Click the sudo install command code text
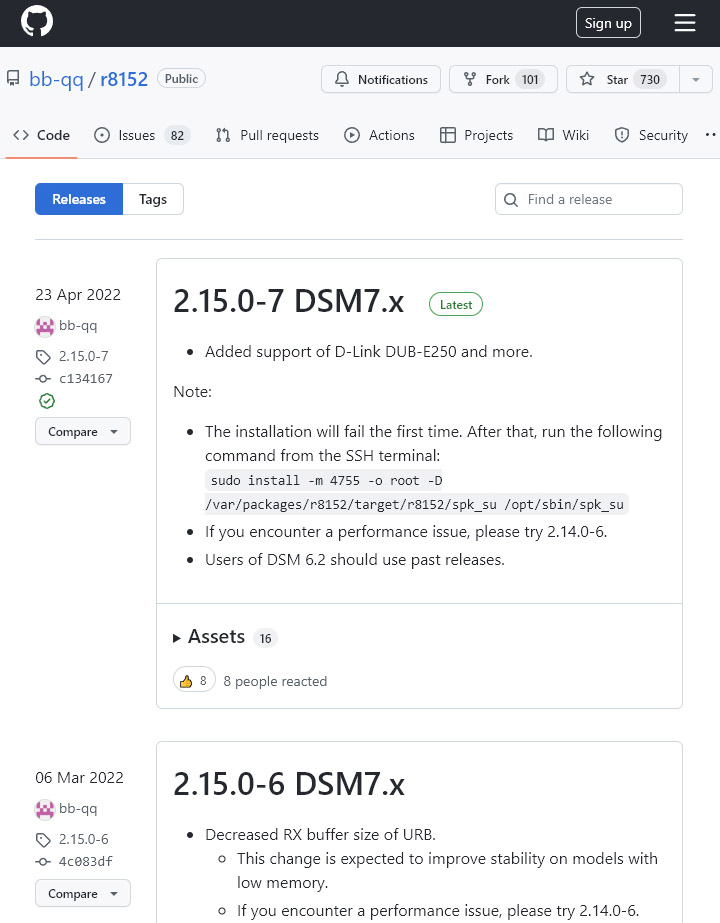The height and width of the screenshot is (923, 720). click(417, 492)
